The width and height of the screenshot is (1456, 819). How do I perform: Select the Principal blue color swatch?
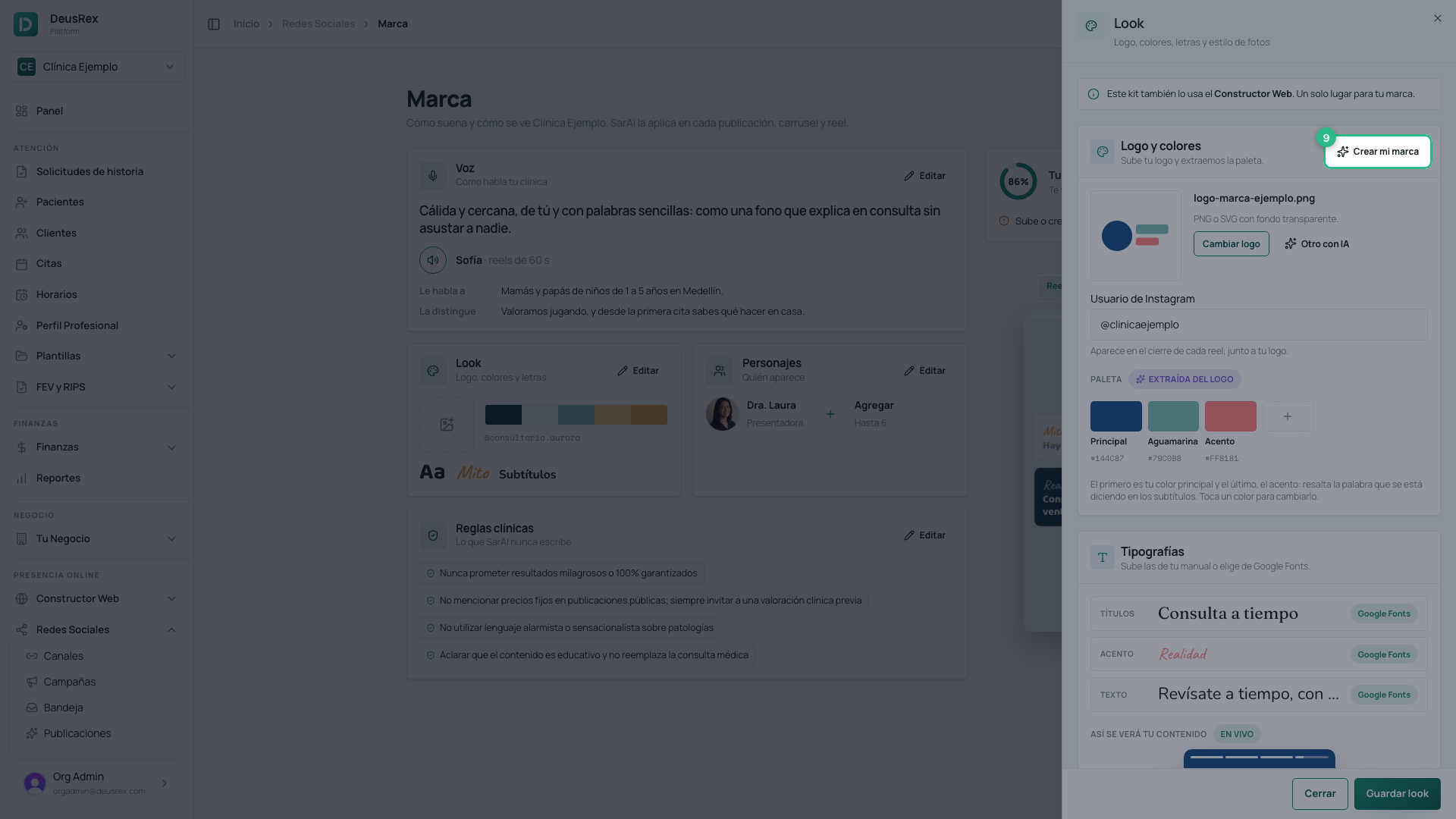click(x=1116, y=416)
